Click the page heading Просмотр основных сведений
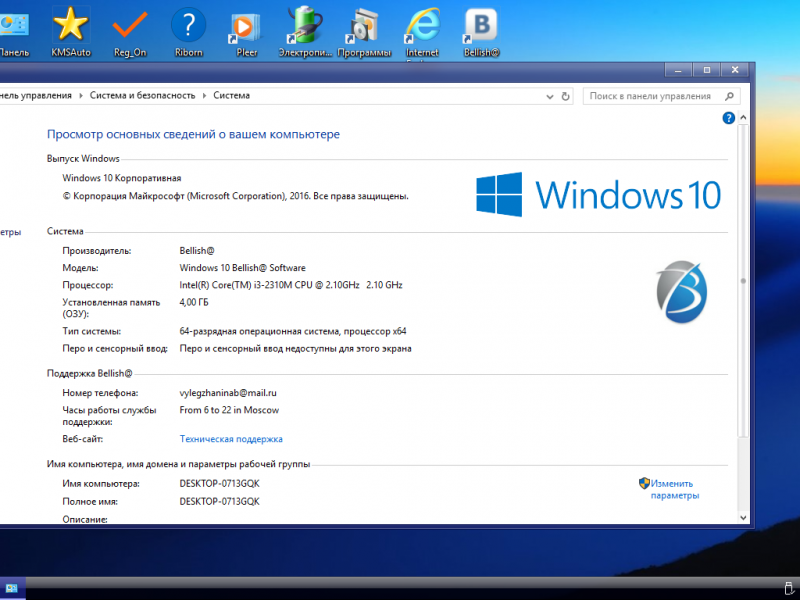Viewport: 800px width, 600px height. click(193, 134)
